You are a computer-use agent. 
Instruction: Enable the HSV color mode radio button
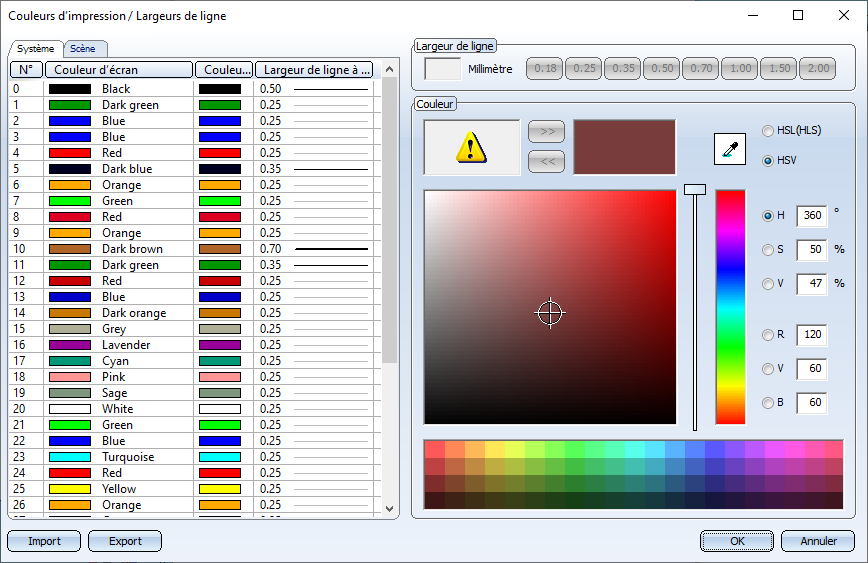point(768,160)
